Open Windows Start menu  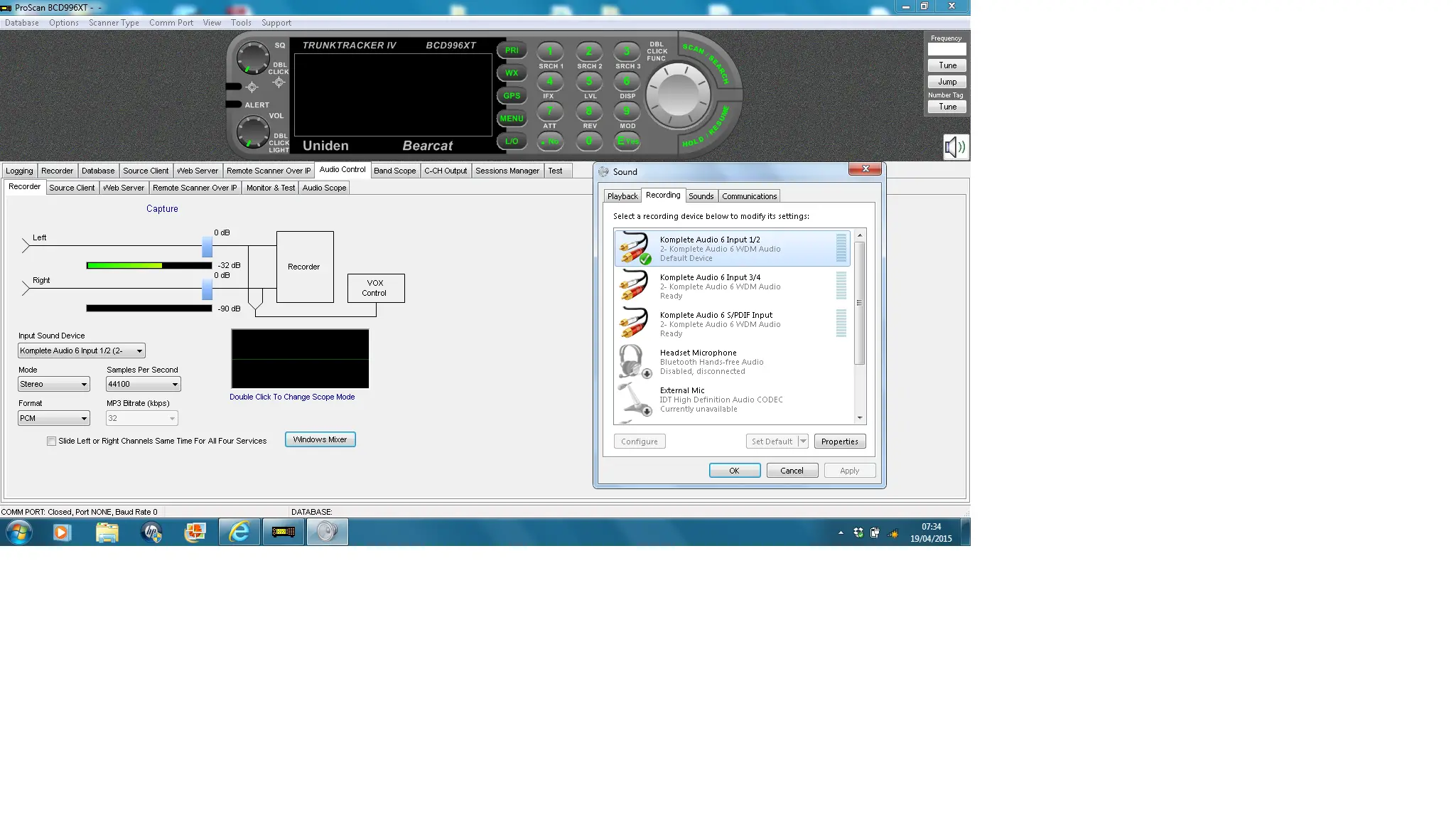coord(19,532)
